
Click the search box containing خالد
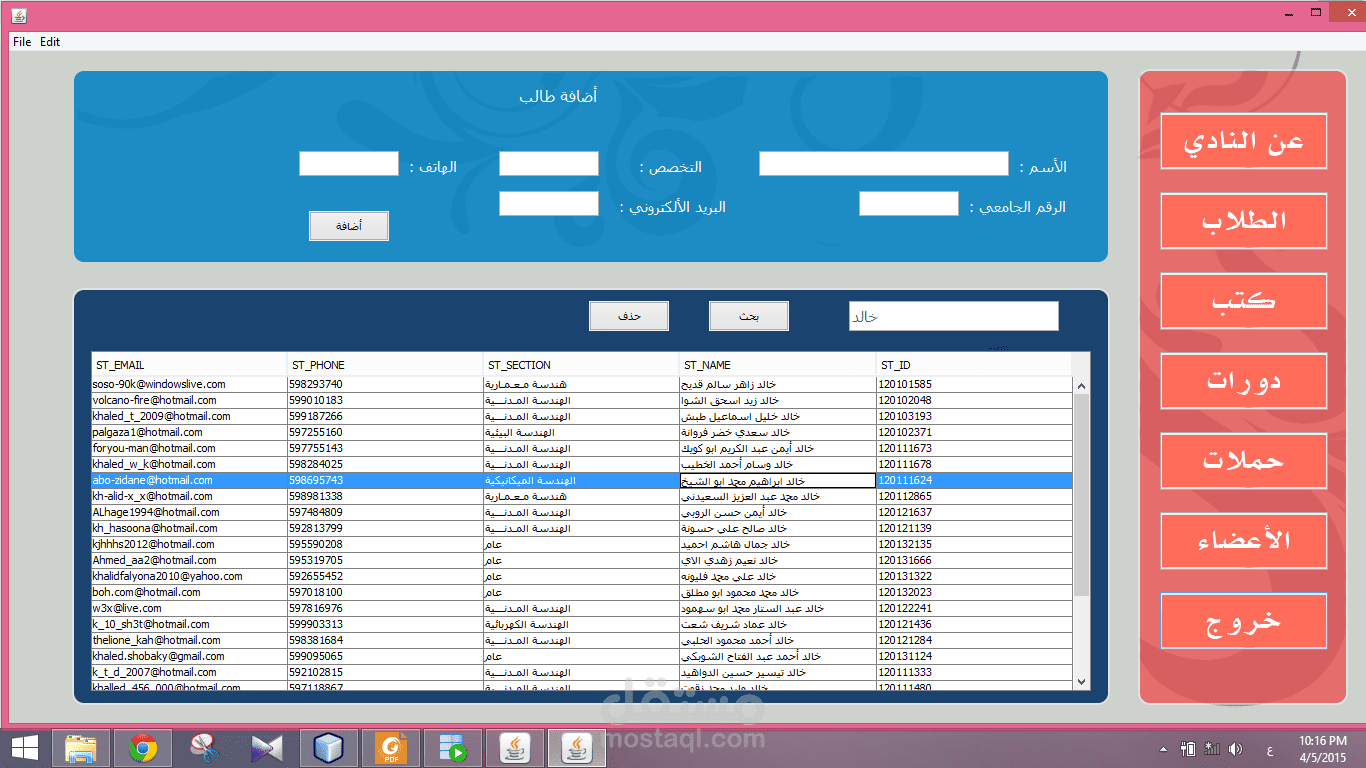point(954,316)
